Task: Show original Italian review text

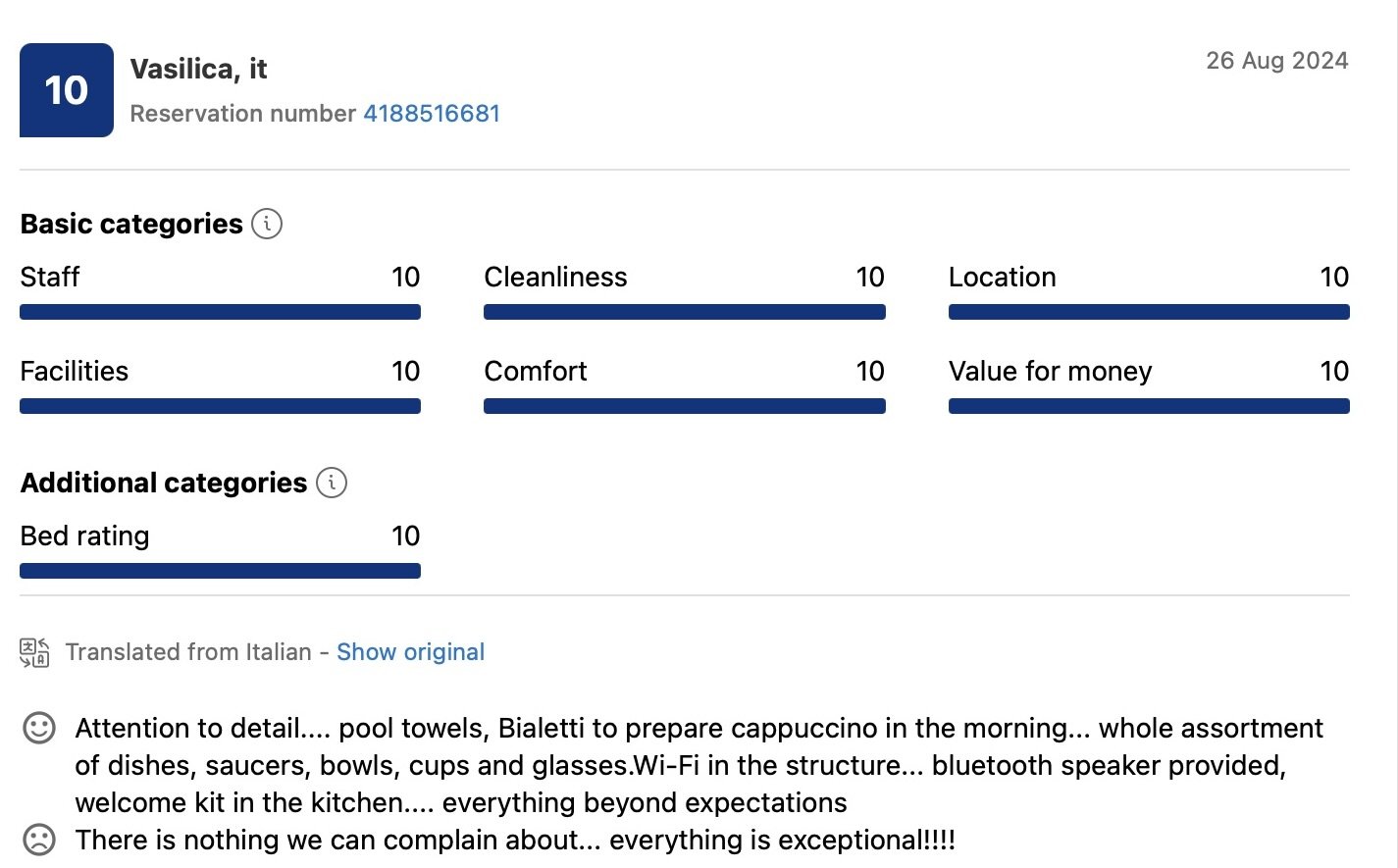Action: point(410,652)
